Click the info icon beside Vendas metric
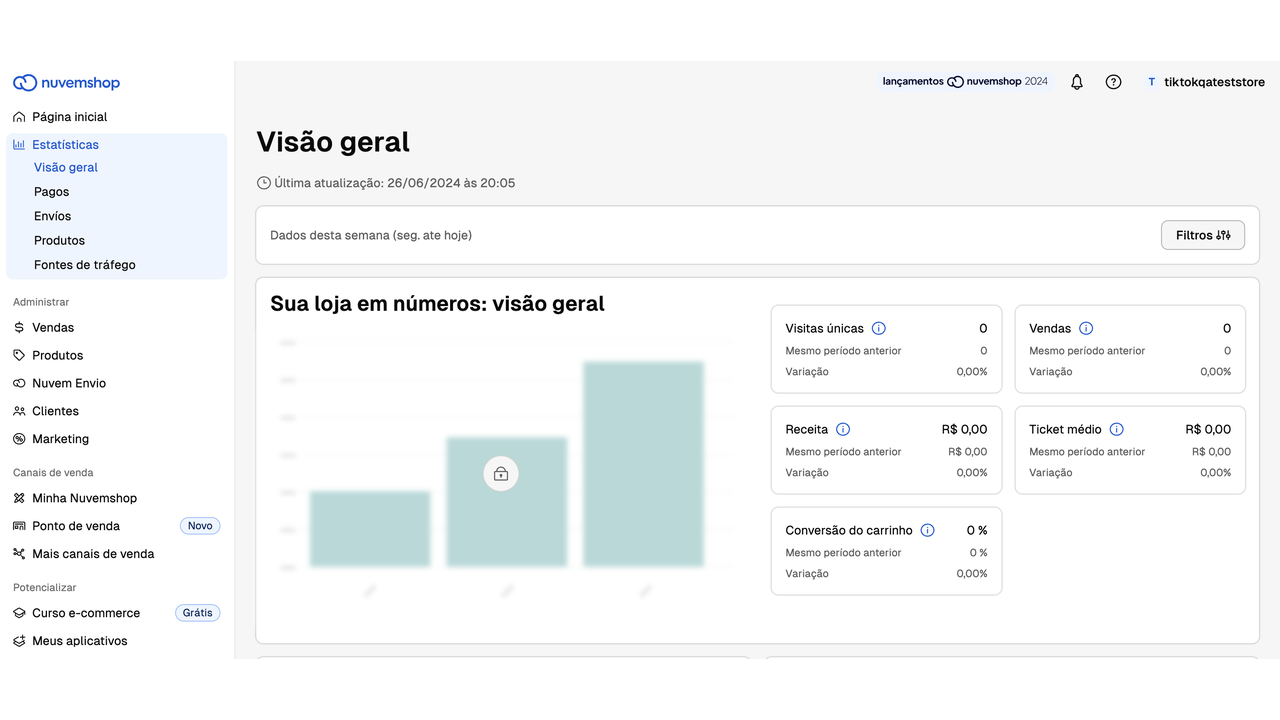1280x720 pixels. [x=1086, y=328]
